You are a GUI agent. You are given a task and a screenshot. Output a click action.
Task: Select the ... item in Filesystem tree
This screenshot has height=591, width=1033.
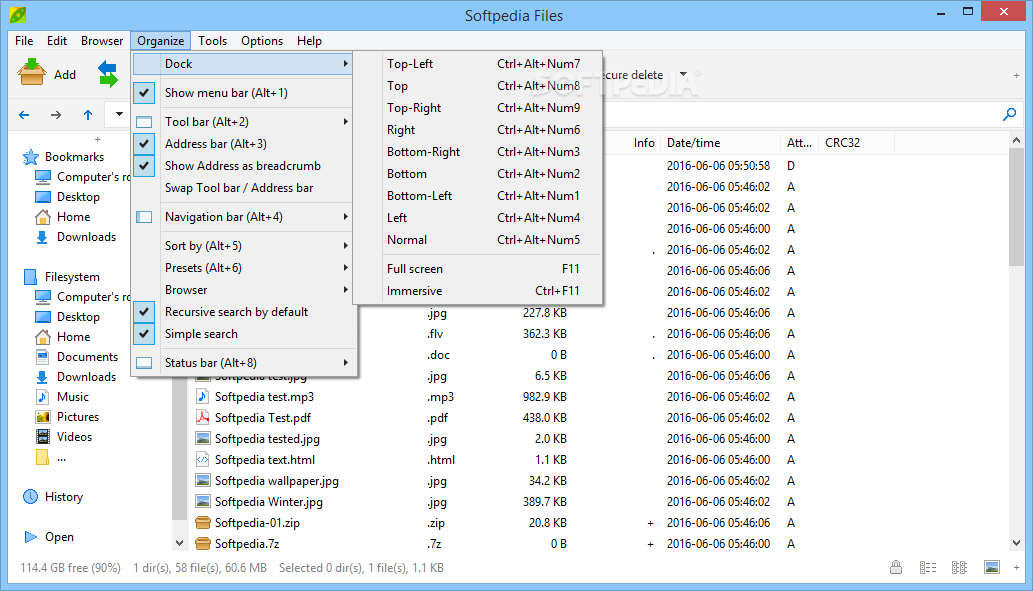pos(61,457)
